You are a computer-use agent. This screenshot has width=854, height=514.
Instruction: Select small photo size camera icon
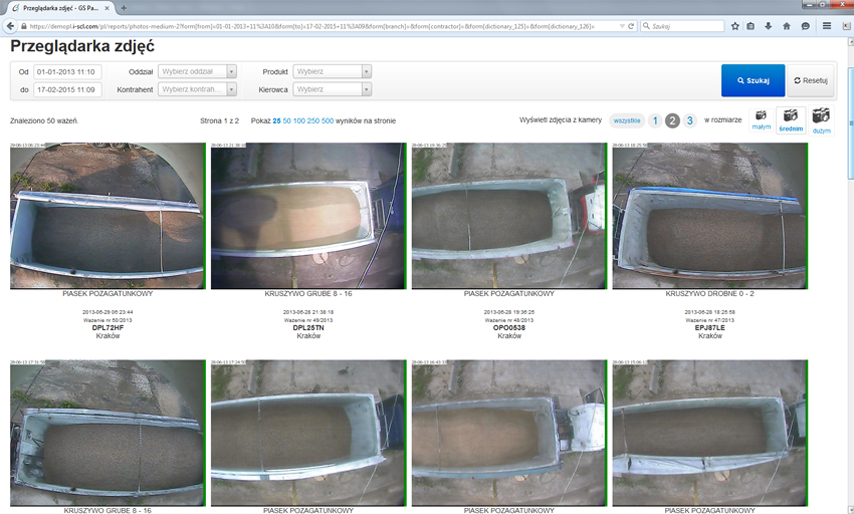click(x=761, y=116)
